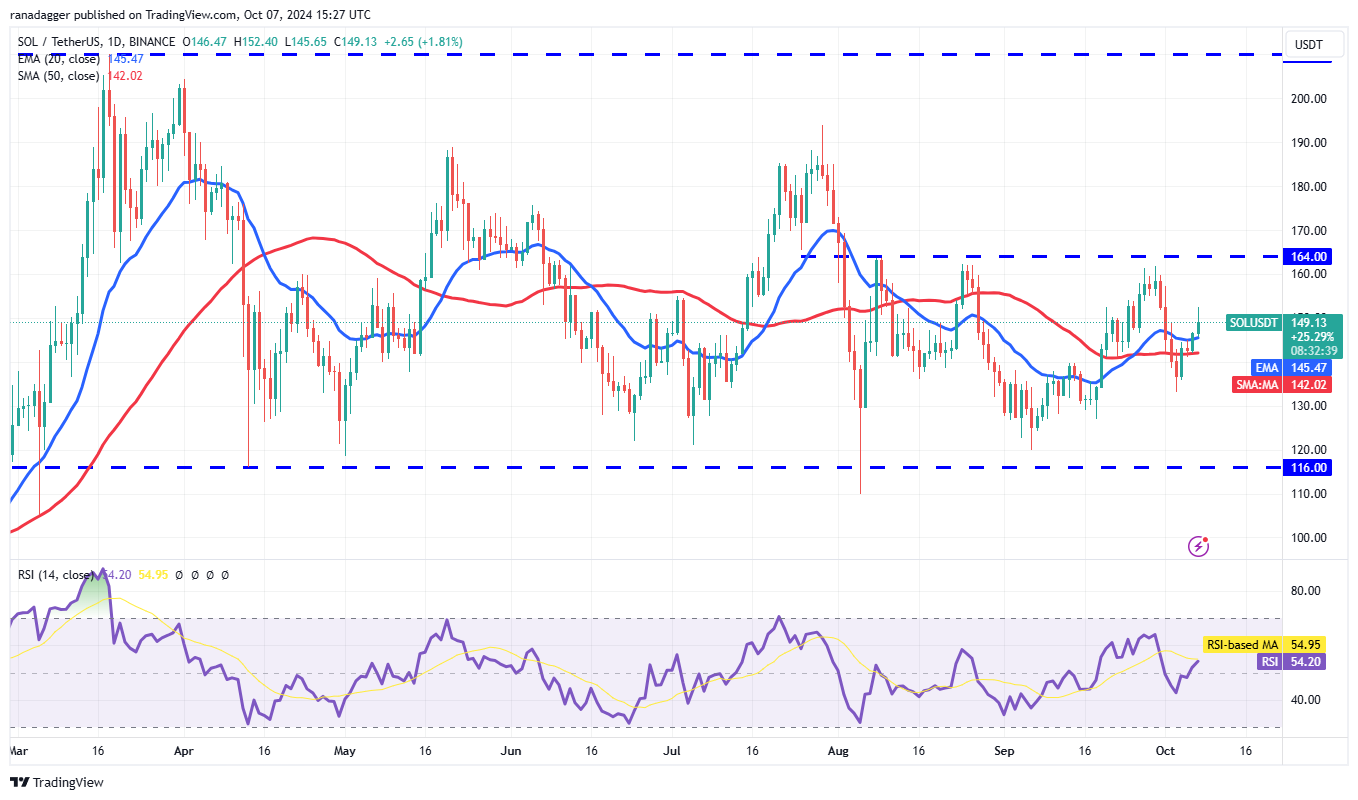Image resolution: width=1358 pixels, height=800 pixels.
Task: Click the purple lightning bolt events icon
Action: click(1199, 546)
